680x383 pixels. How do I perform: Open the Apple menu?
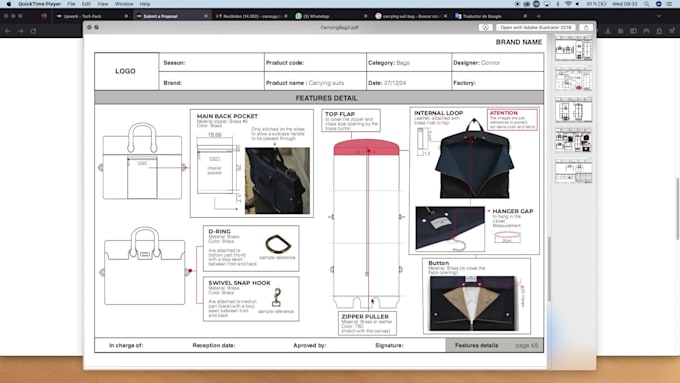8,4
